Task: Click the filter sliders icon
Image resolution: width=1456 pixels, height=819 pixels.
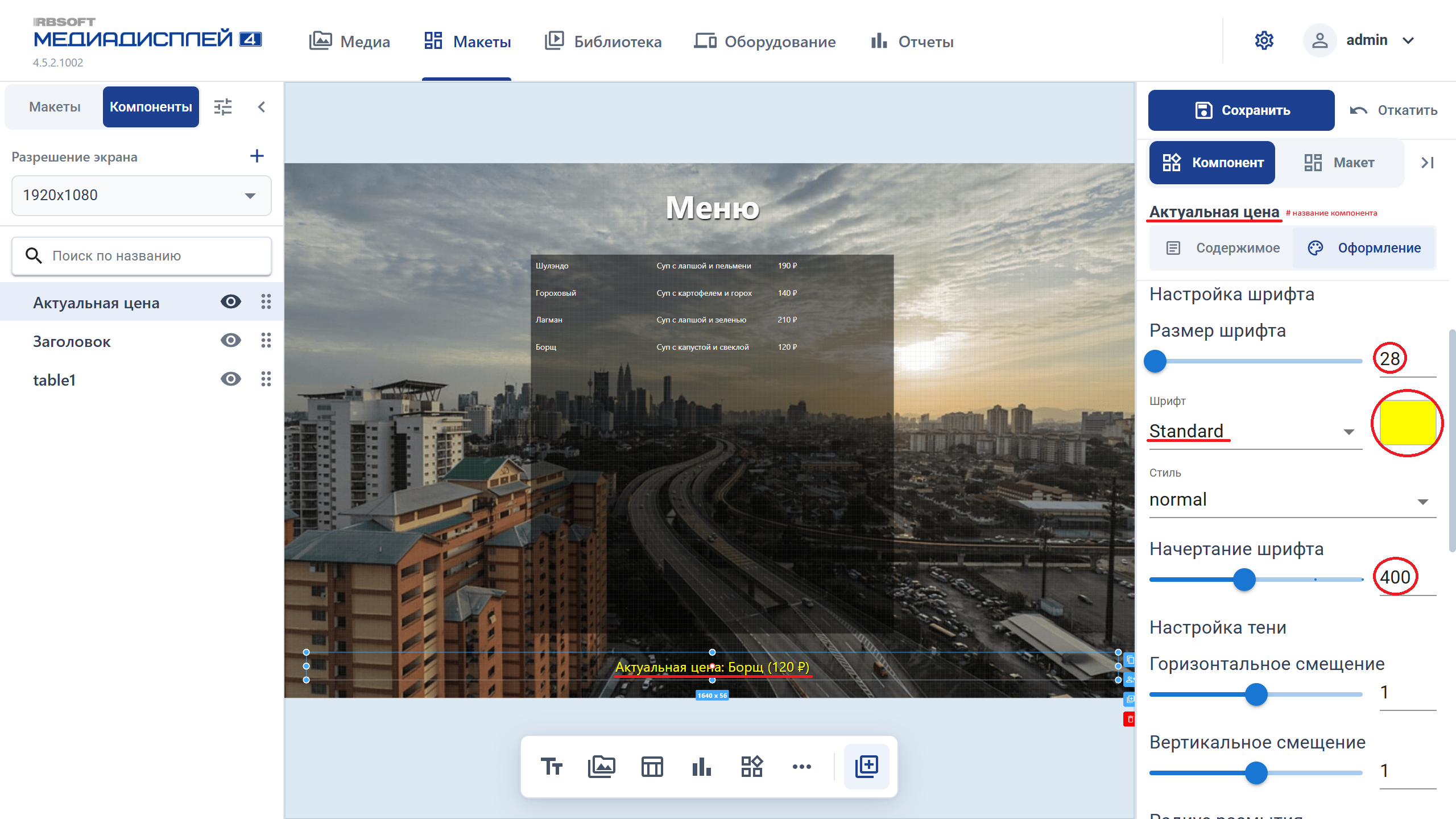Action: (223, 107)
